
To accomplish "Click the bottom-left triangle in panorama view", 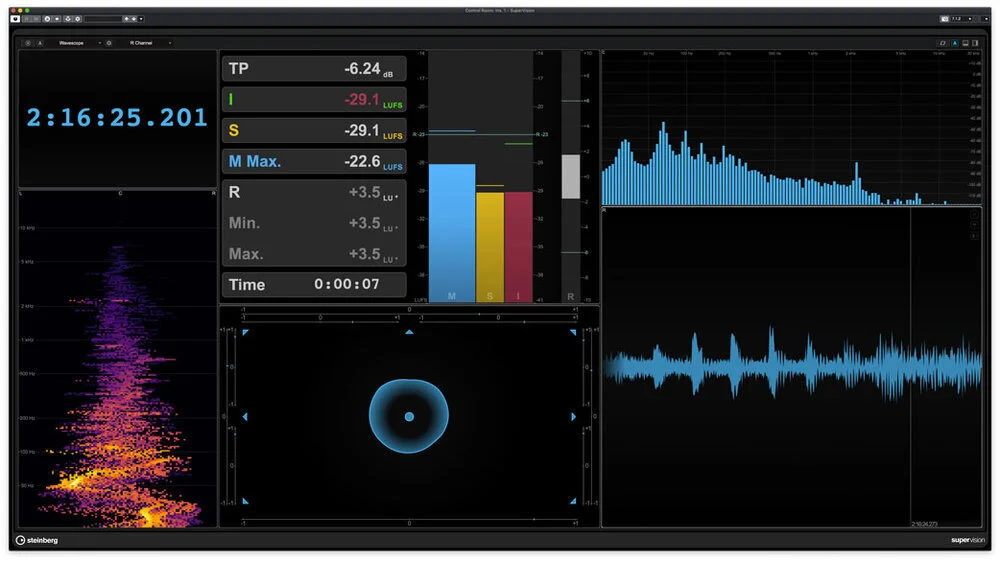I will (x=246, y=501).
